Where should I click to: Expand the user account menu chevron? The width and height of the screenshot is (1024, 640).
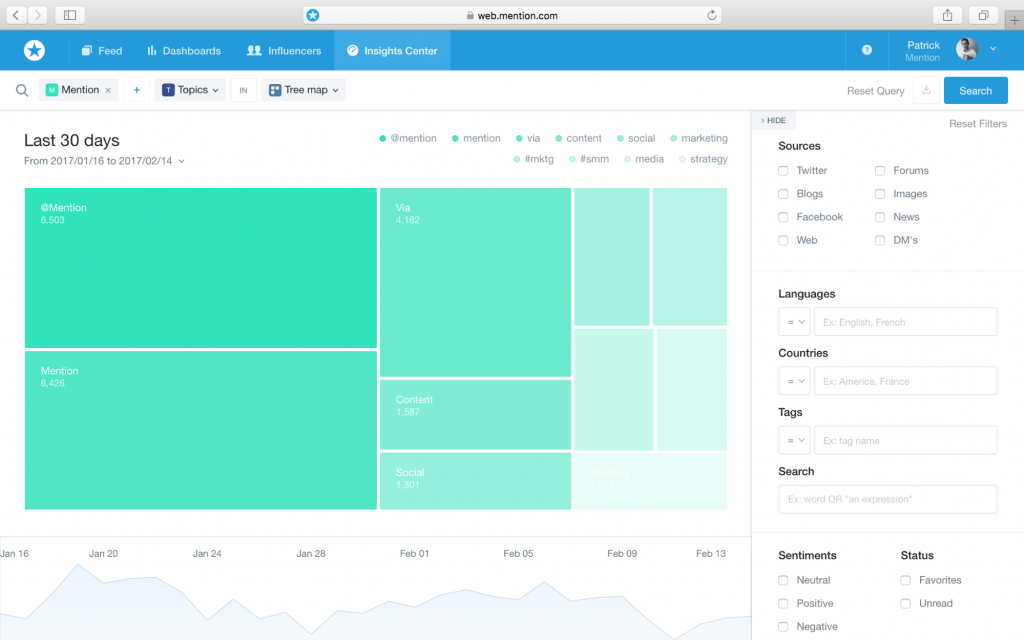993,49
